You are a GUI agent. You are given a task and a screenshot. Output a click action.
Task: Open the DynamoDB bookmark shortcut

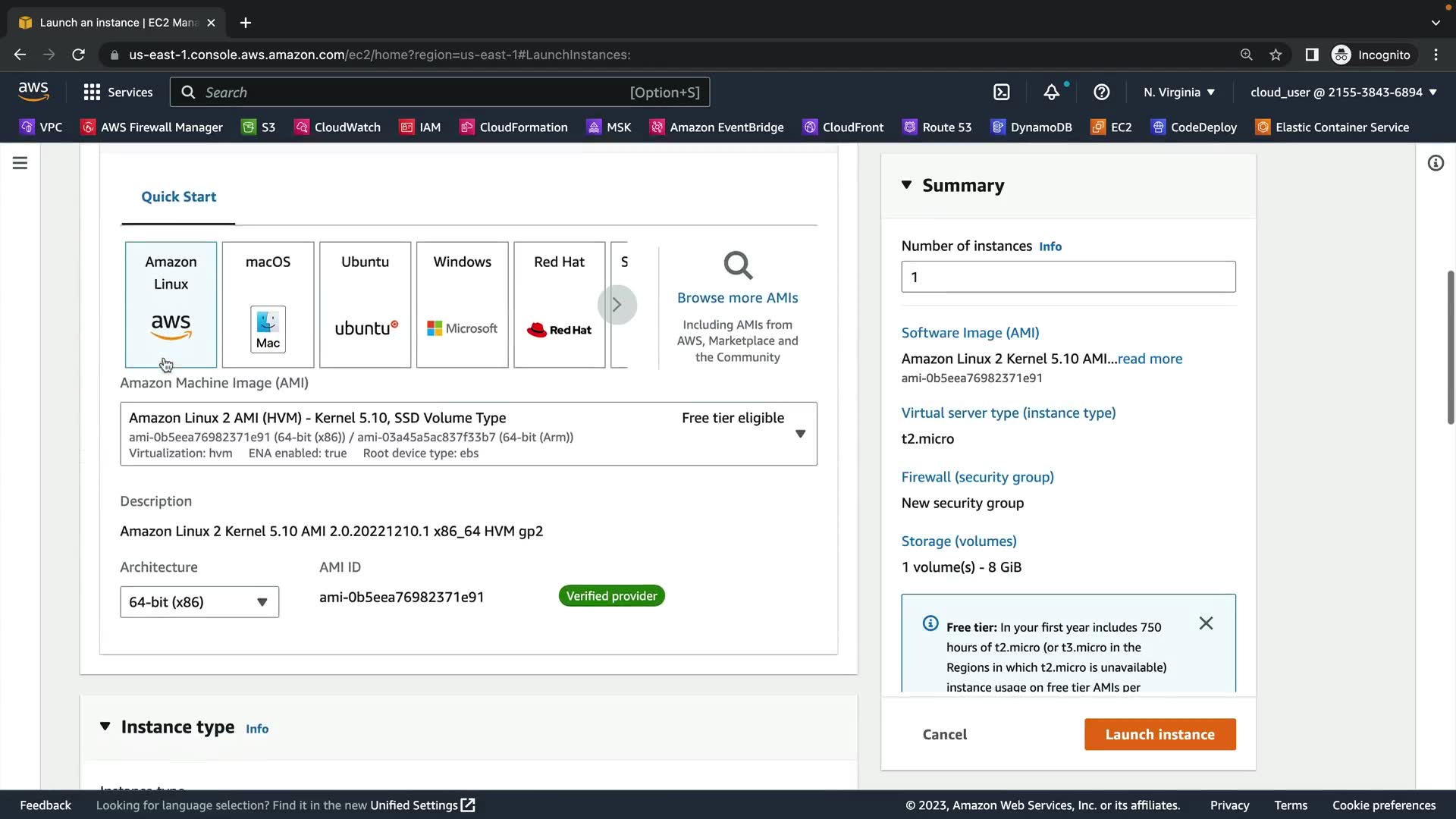(x=1032, y=127)
